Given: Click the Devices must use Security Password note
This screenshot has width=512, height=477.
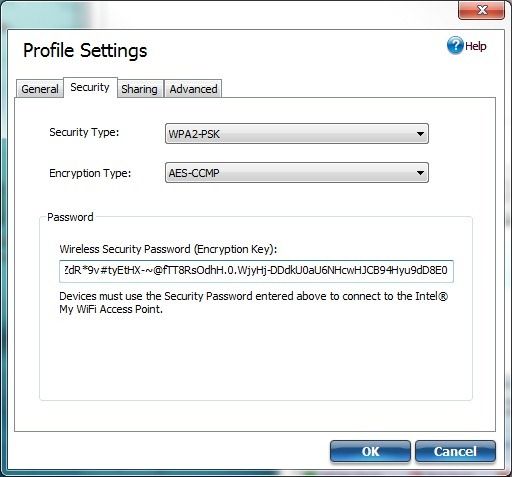Looking at the screenshot, I should point(253,303).
